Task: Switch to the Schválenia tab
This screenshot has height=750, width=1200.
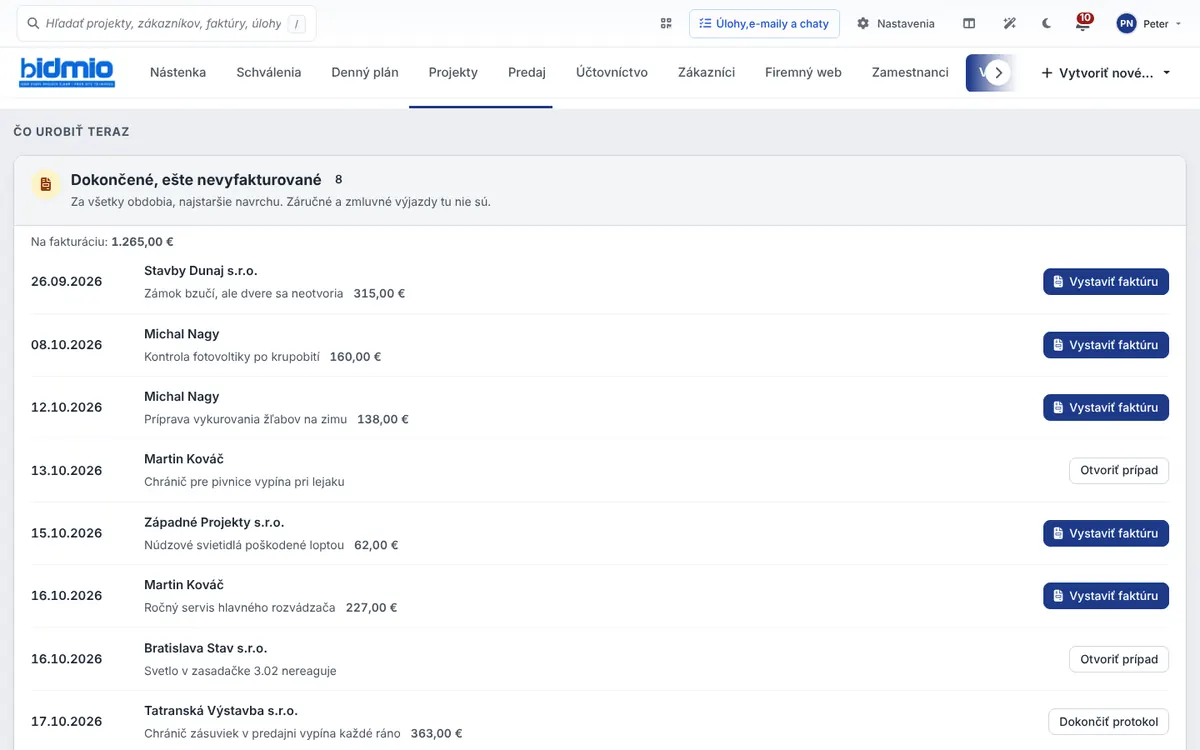Action: (269, 72)
